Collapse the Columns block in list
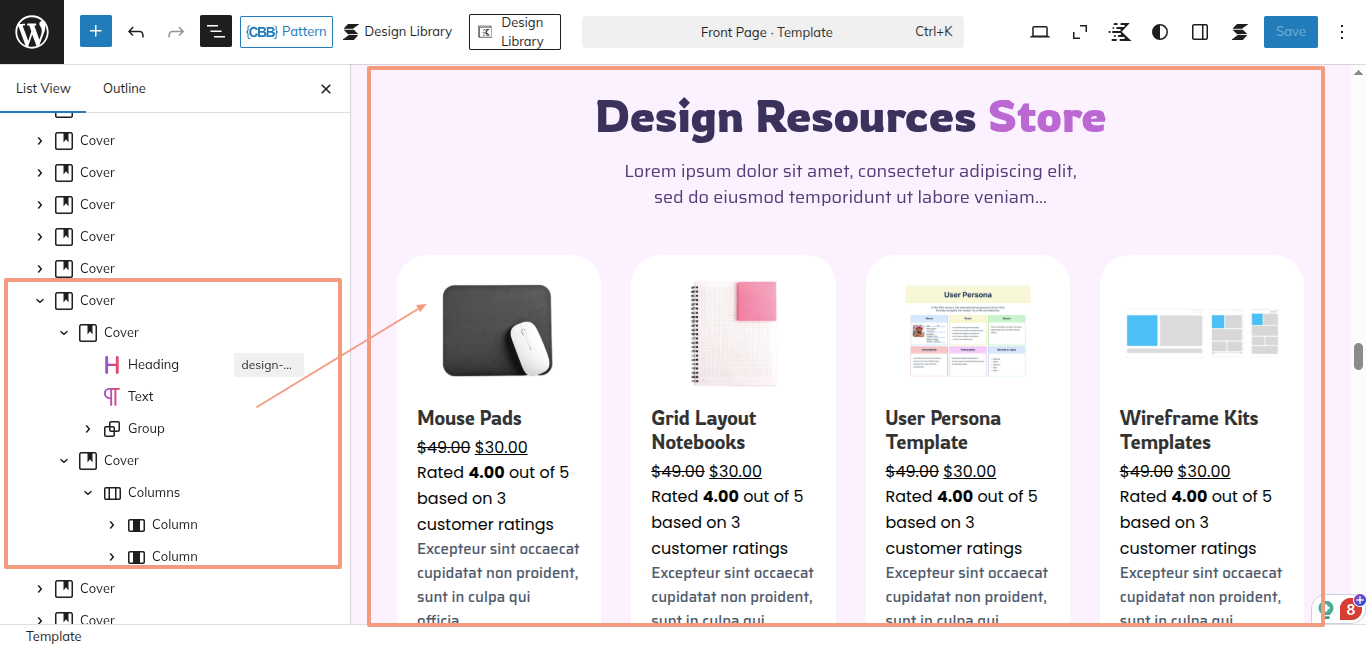 pyautogui.click(x=88, y=493)
